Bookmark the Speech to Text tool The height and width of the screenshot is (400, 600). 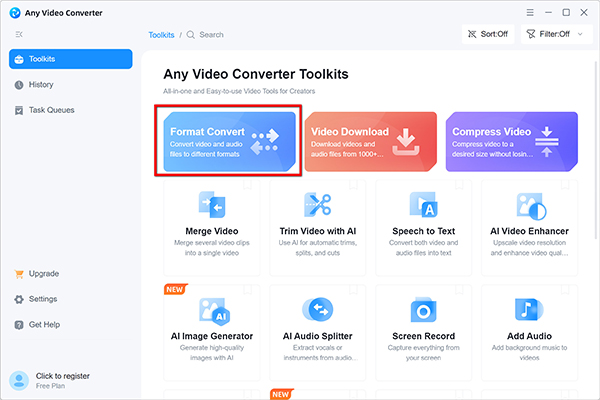(459, 185)
